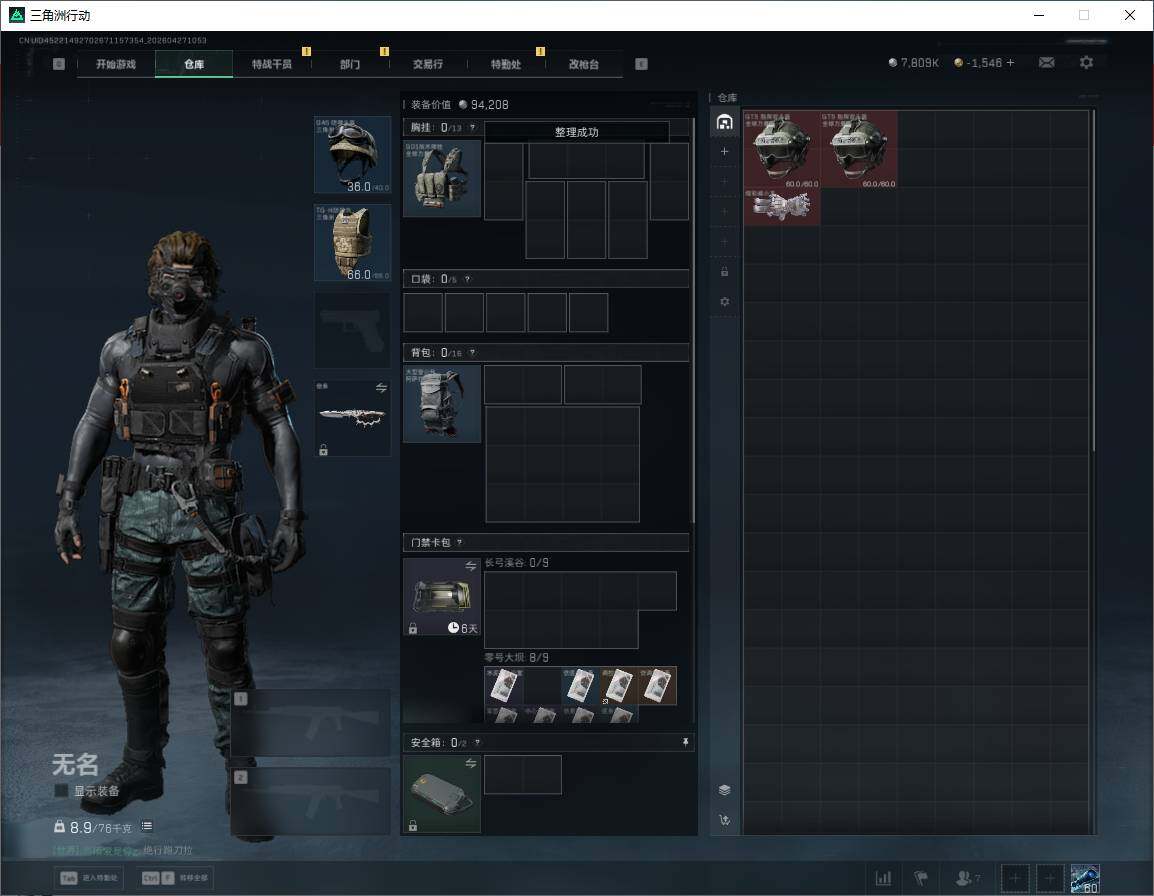Image resolution: width=1154 pixels, height=896 pixels.
Task: Select the second GT5 helmet in warehouse
Action: (x=859, y=149)
